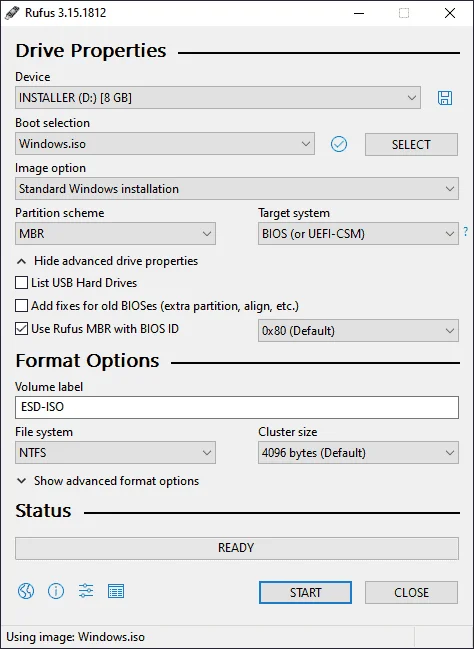Collapse Hide advanced drive properties
This screenshot has height=649, width=474.
[x=107, y=261]
